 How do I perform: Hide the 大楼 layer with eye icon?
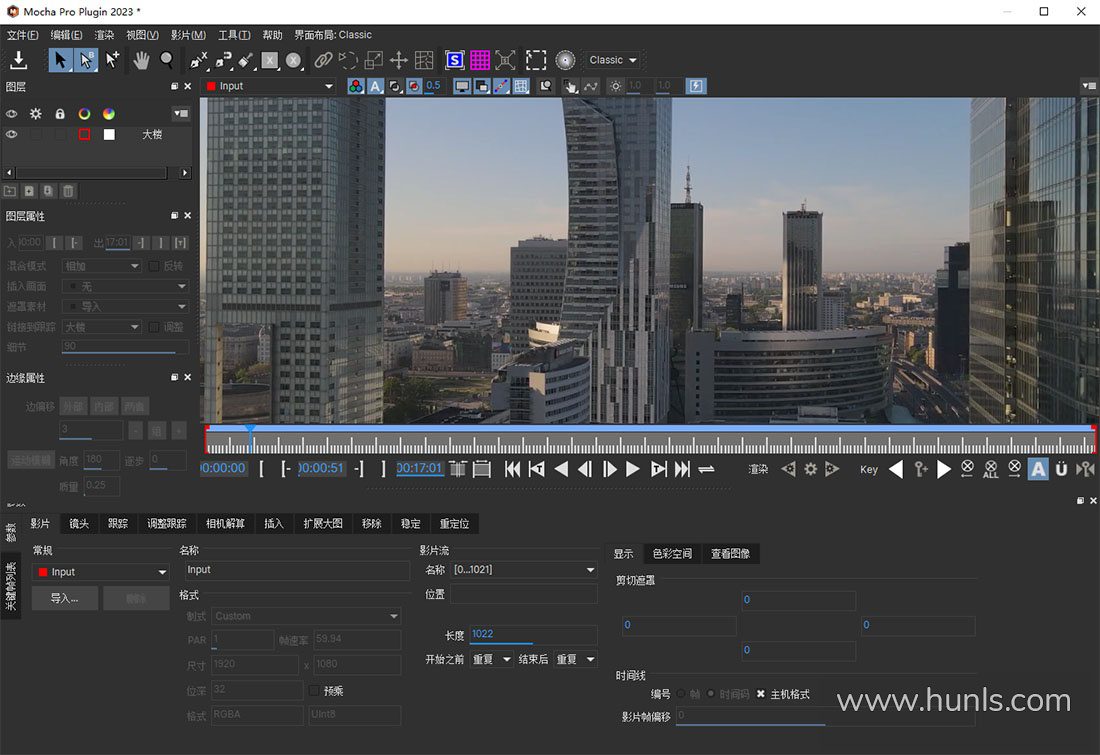tap(12, 134)
